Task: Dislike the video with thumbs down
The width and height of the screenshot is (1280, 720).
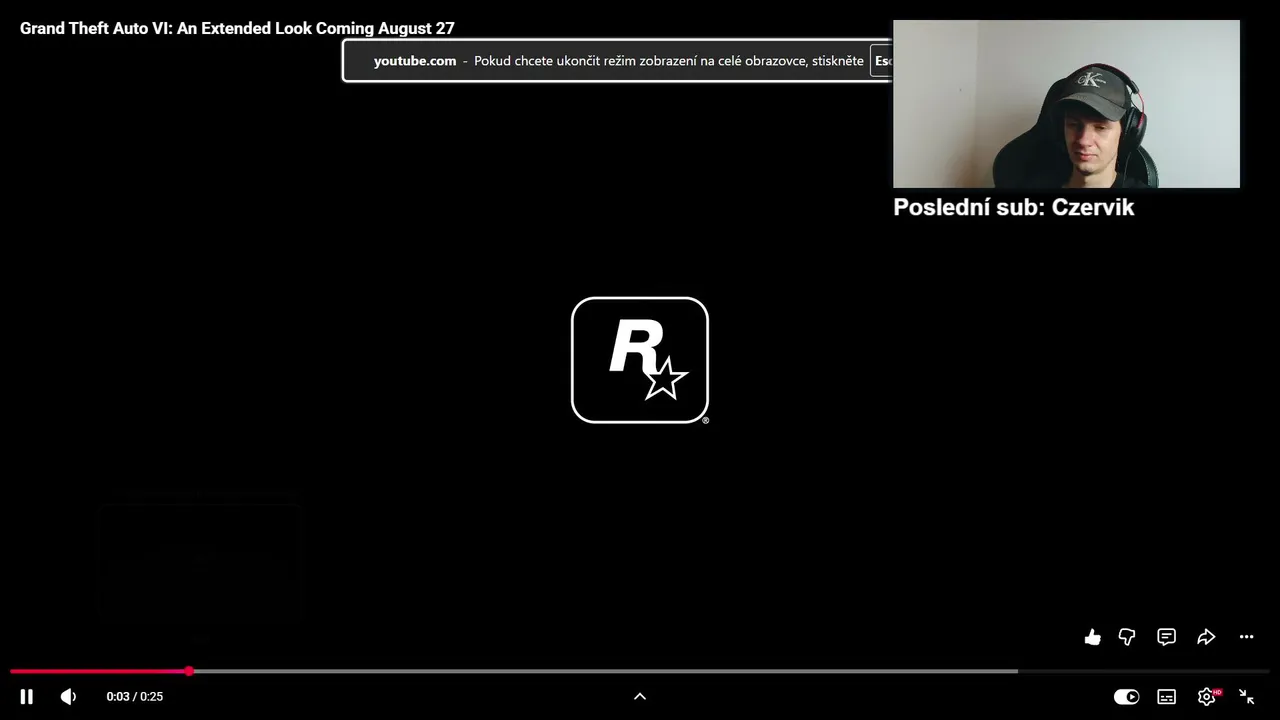Action: 1127,637
